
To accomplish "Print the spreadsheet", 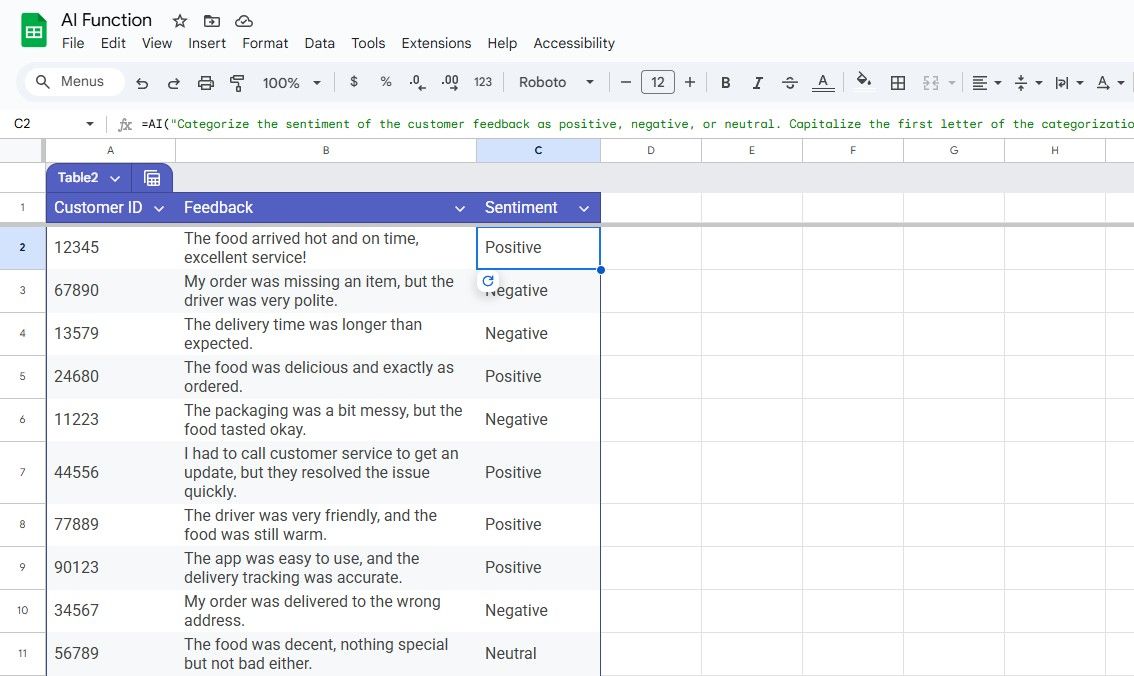I will (206, 82).
